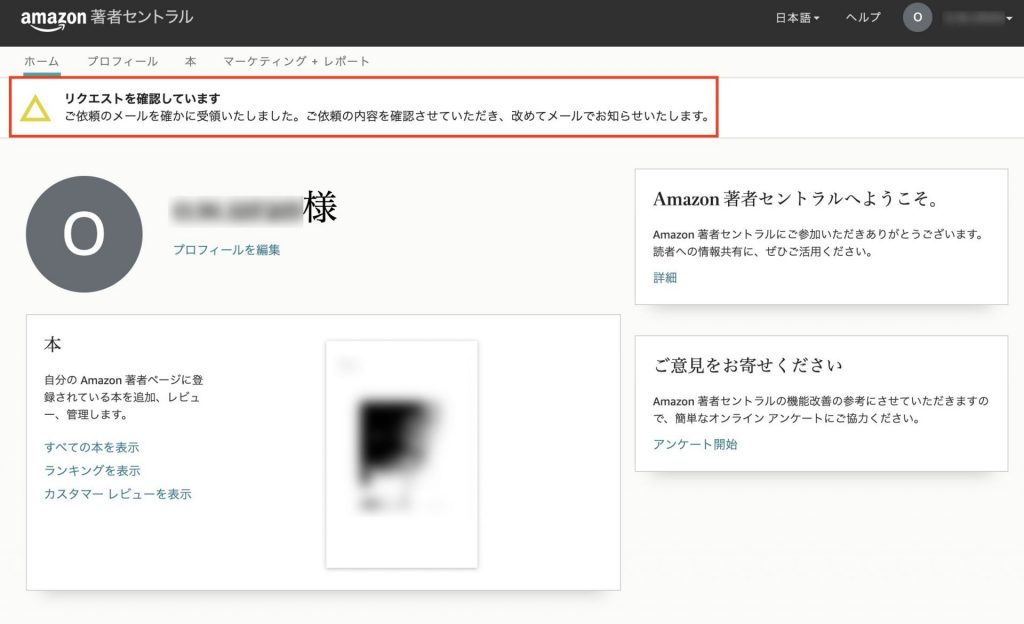
Task: Open ヘルプ in the top bar
Action: tap(862, 17)
